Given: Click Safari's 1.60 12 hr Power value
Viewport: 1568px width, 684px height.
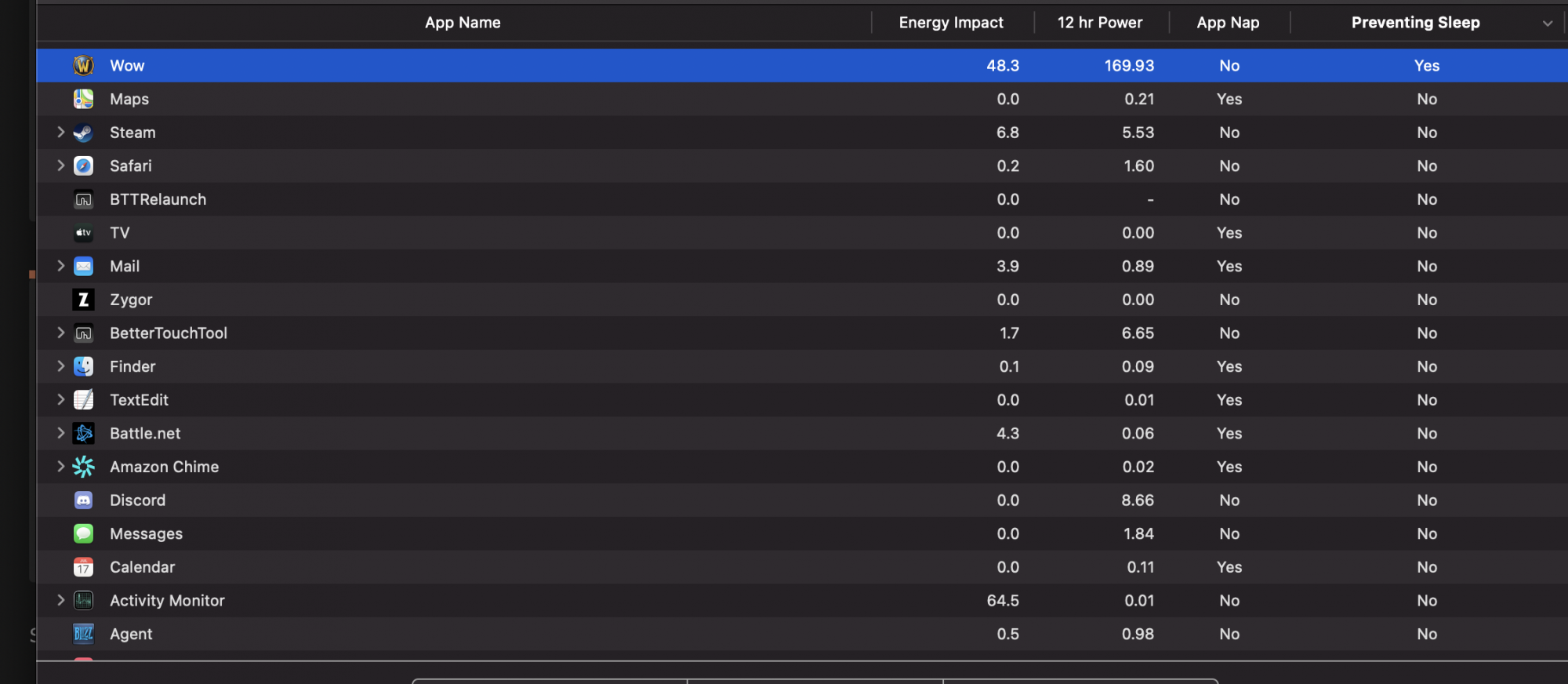Looking at the screenshot, I should [1138, 166].
